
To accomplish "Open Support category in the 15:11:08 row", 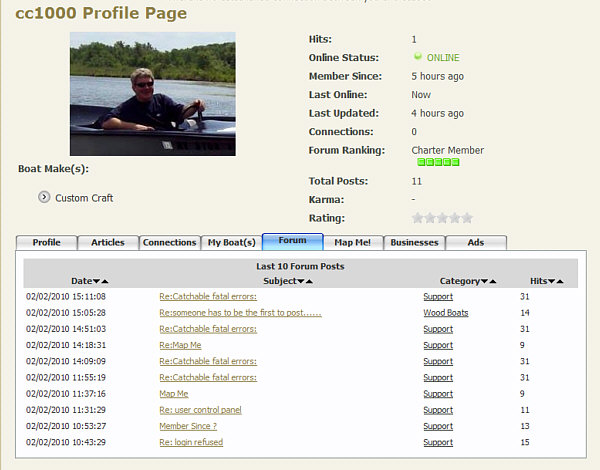I will tap(438, 297).
